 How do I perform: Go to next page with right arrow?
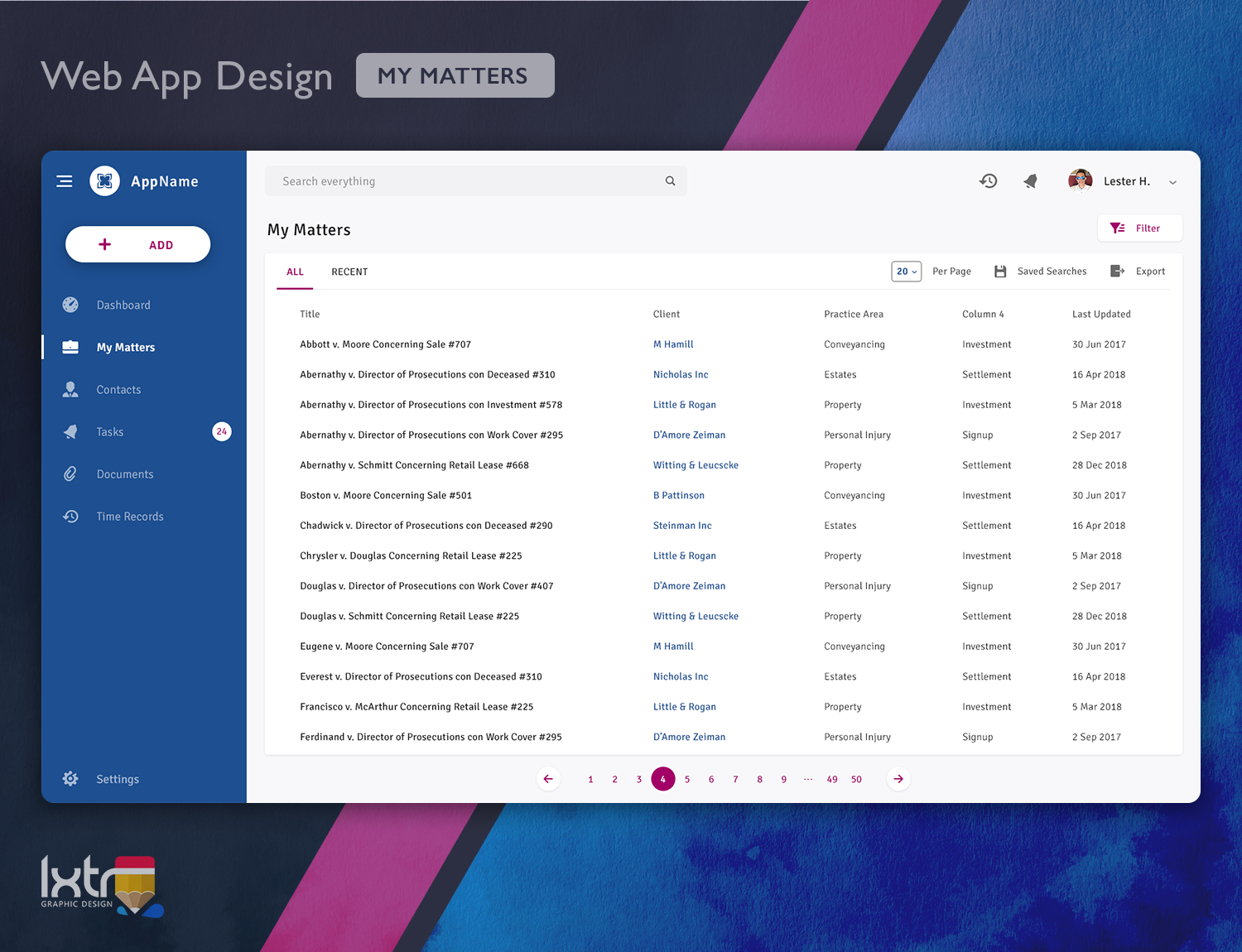pyautogui.click(x=898, y=779)
